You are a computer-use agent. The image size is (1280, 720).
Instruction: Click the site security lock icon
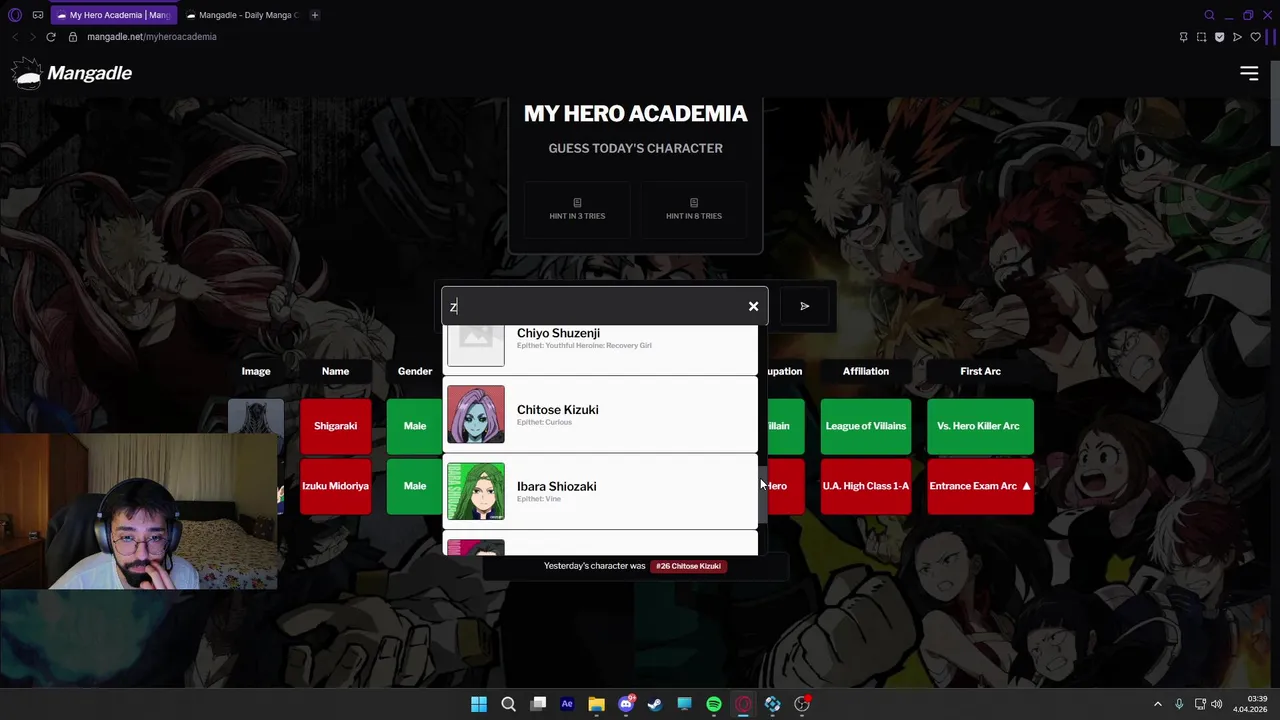[x=72, y=37]
